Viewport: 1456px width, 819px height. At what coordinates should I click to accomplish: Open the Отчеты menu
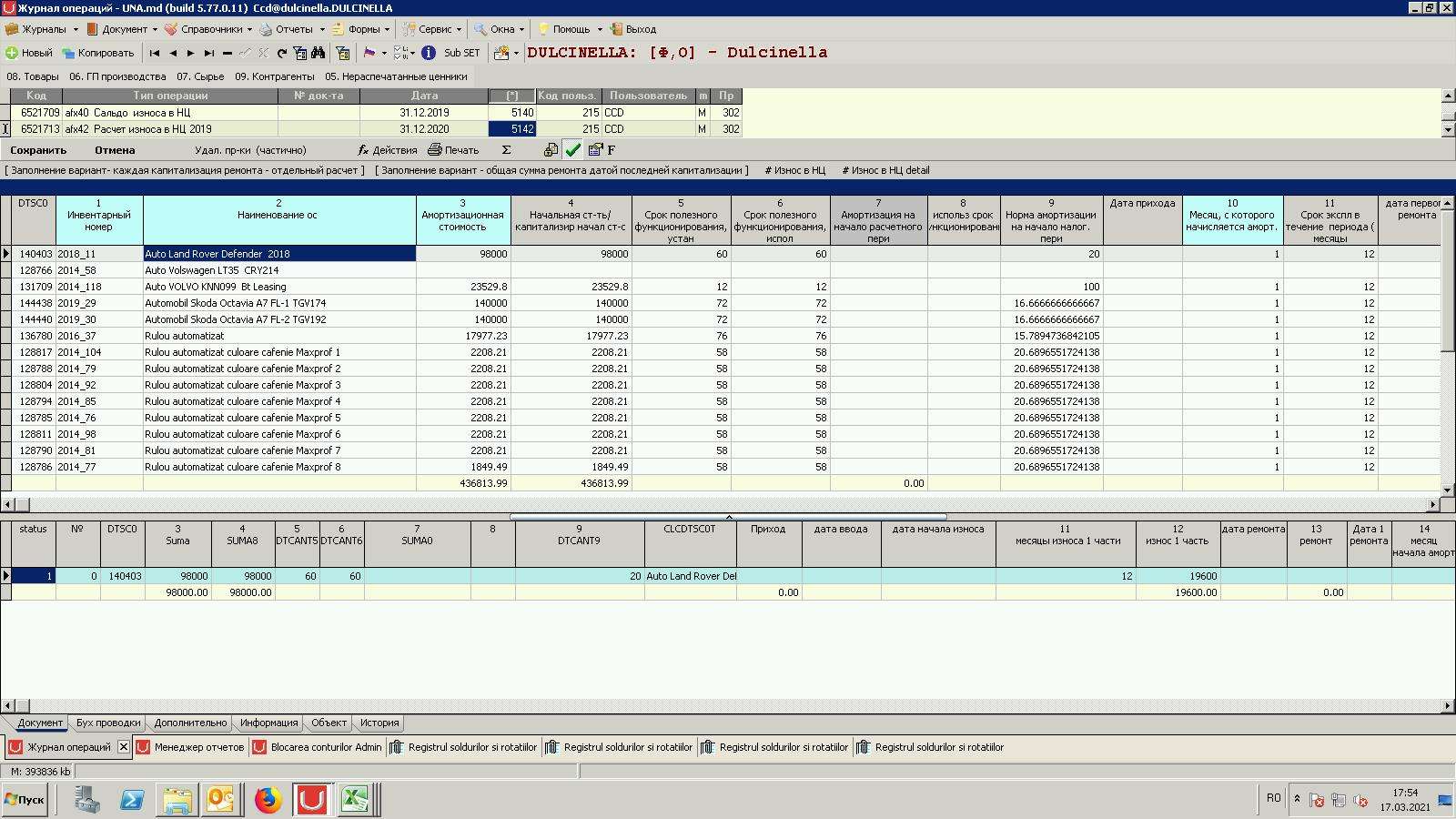point(292,29)
